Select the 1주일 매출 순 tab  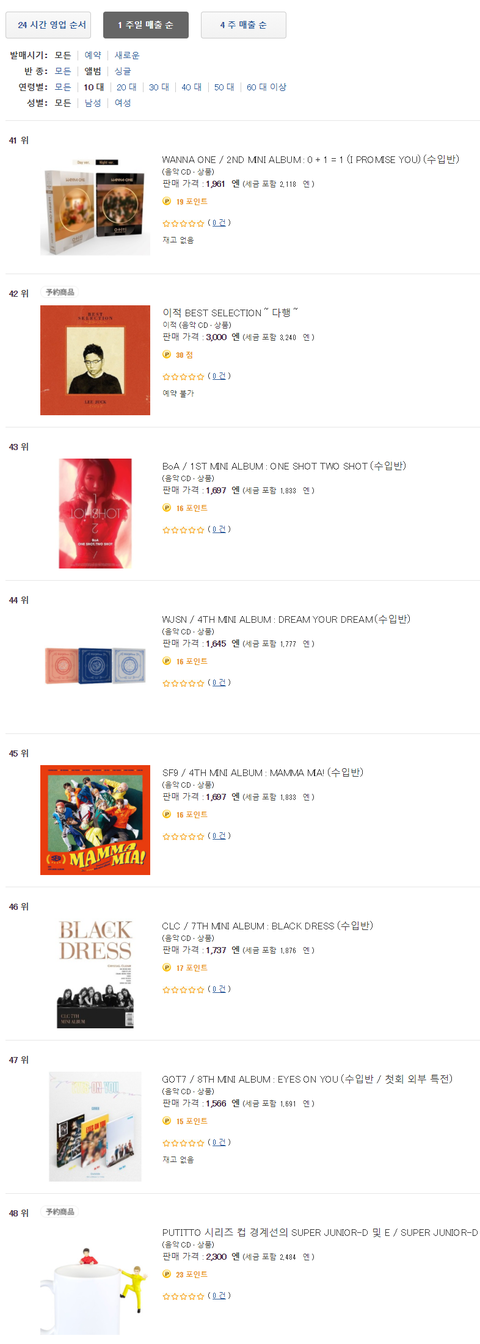pos(146,24)
